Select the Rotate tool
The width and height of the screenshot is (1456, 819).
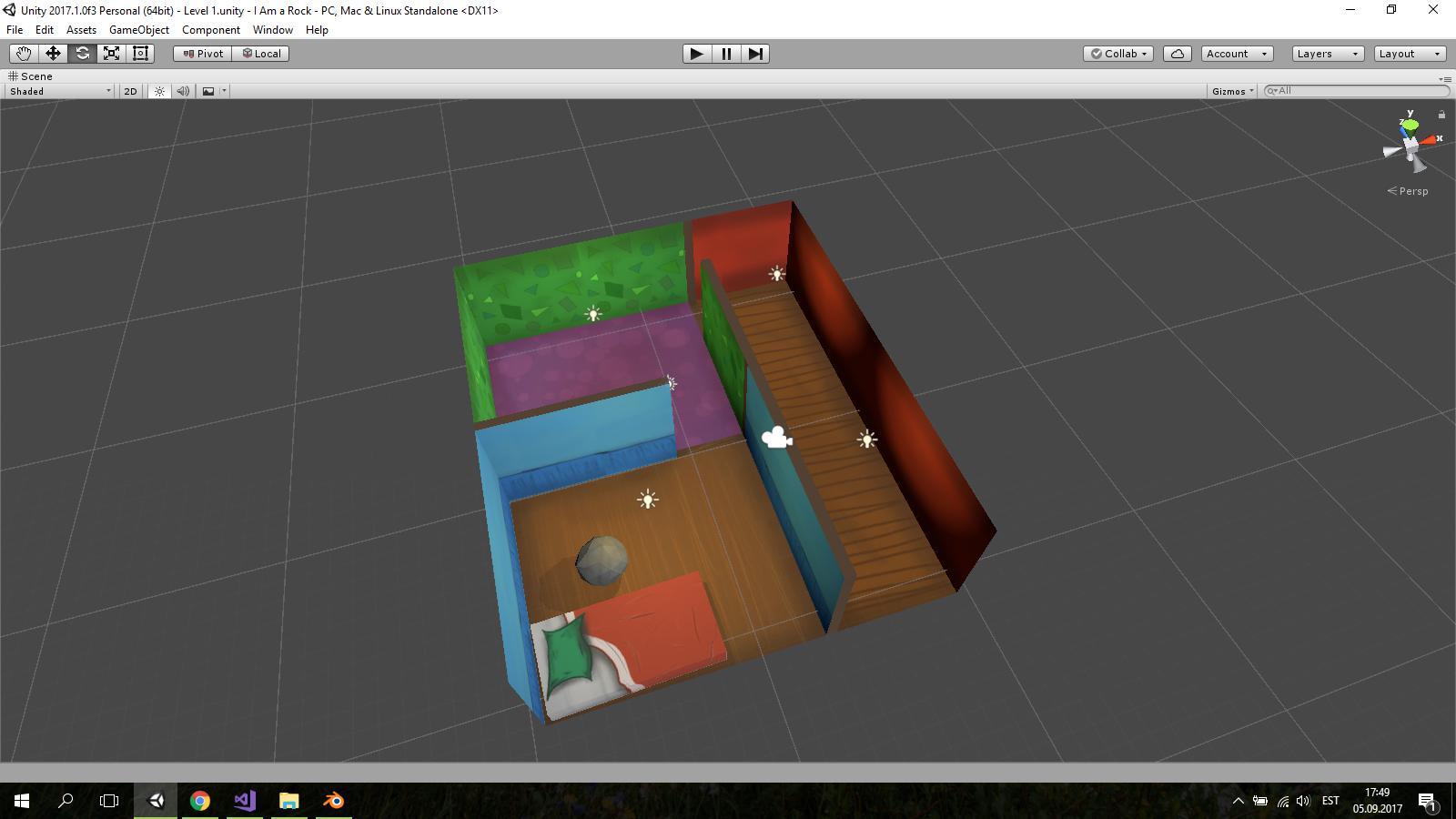click(x=82, y=54)
